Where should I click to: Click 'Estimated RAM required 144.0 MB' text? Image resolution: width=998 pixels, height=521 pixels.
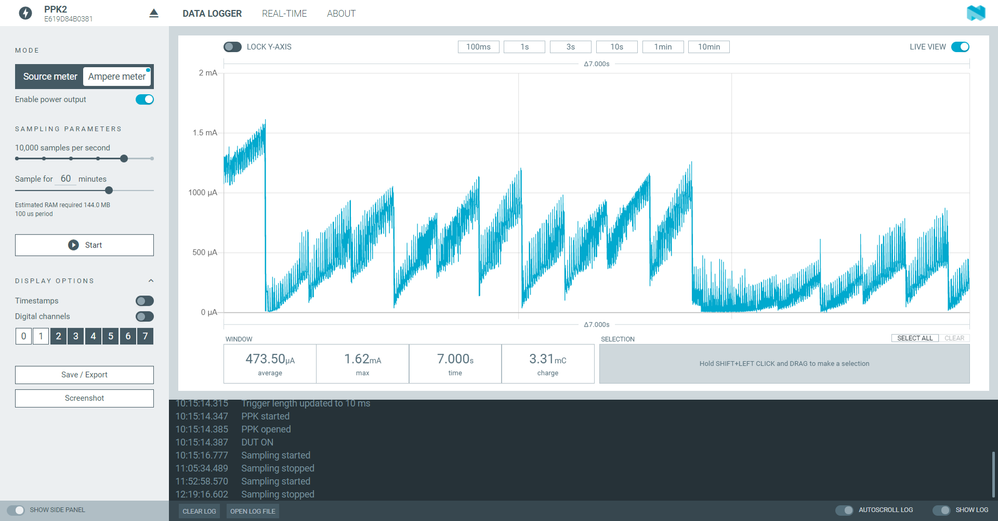[x=62, y=205]
